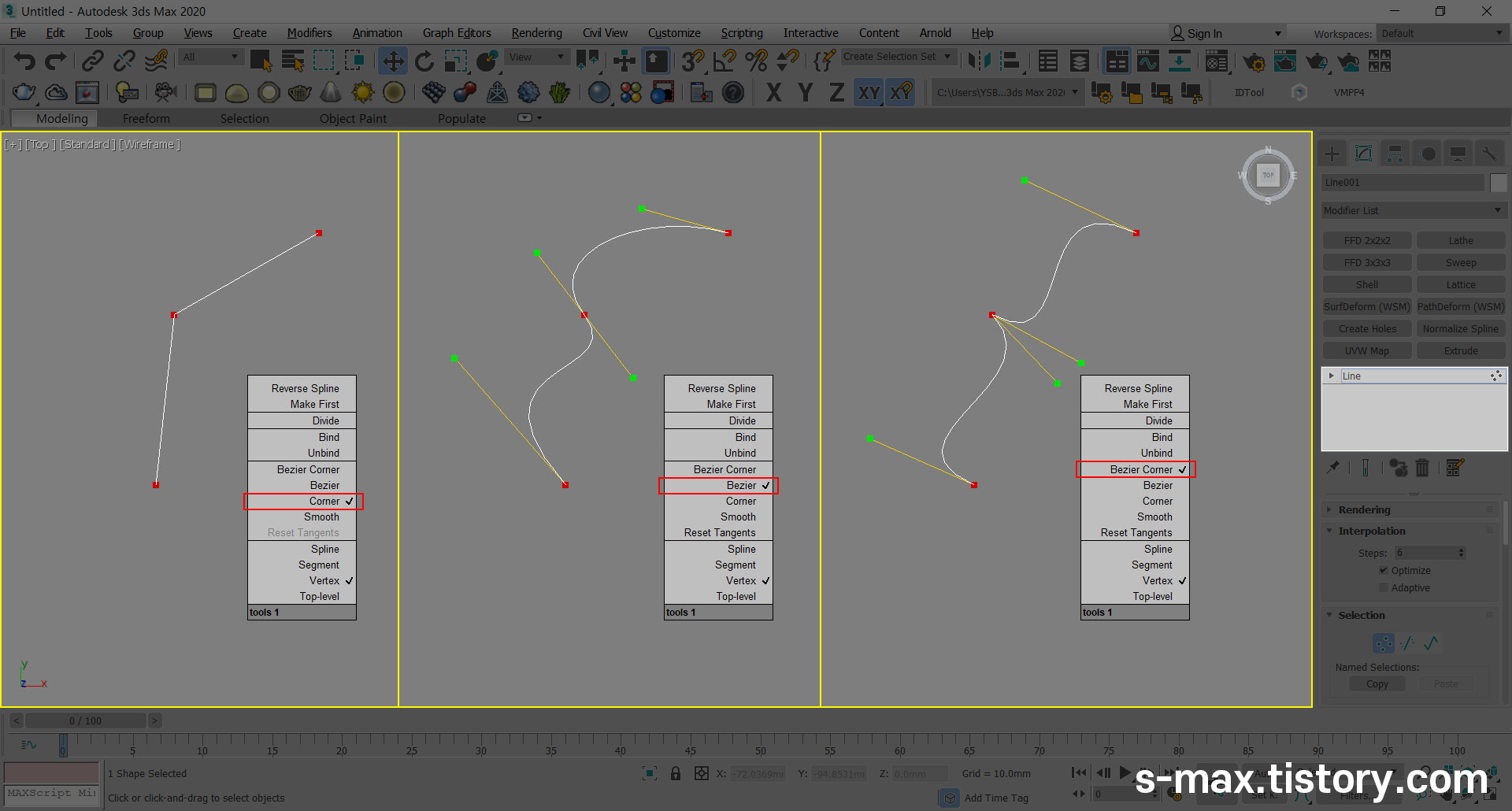The width and height of the screenshot is (1512, 811).
Task: Switch to the Object Paint ribbon tab
Action: (x=353, y=119)
